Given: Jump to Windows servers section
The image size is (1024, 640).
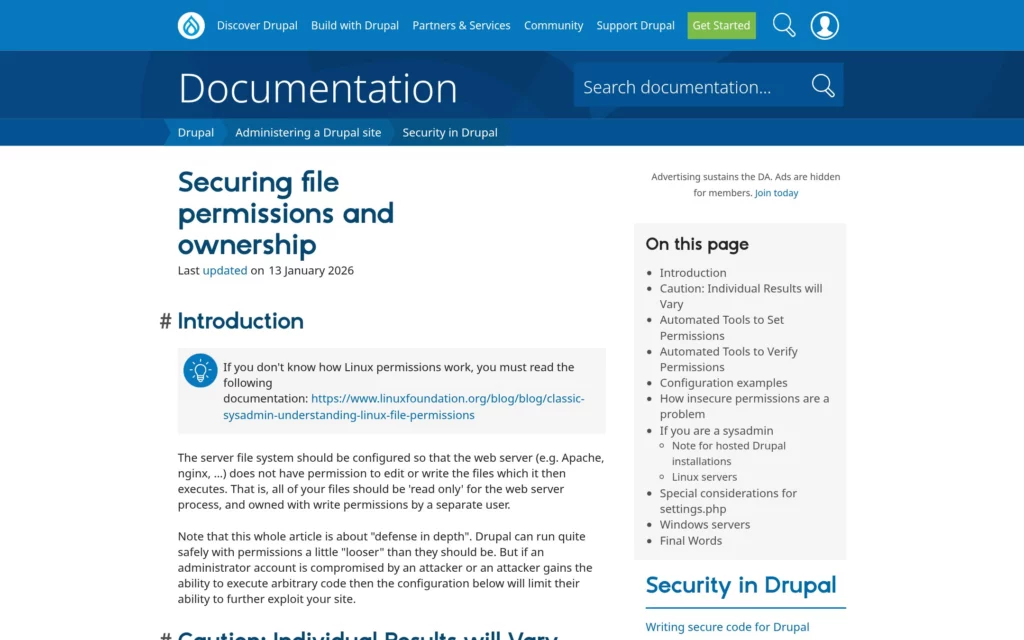Looking at the screenshot, I should click(x=704, y=524).
